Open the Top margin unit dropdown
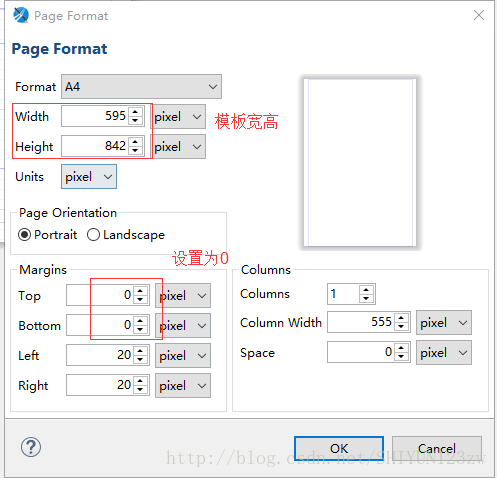The image size is (497, 478). [183, 296]
